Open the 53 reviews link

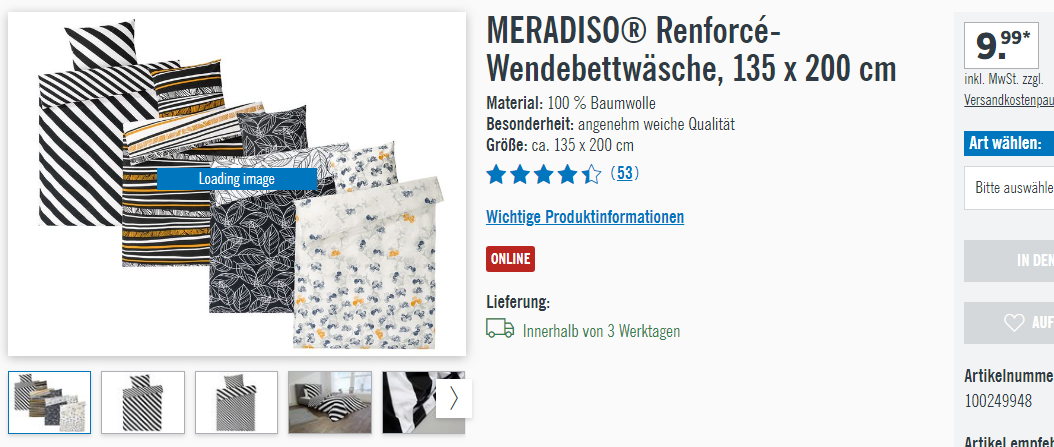(x=624, y=173)
